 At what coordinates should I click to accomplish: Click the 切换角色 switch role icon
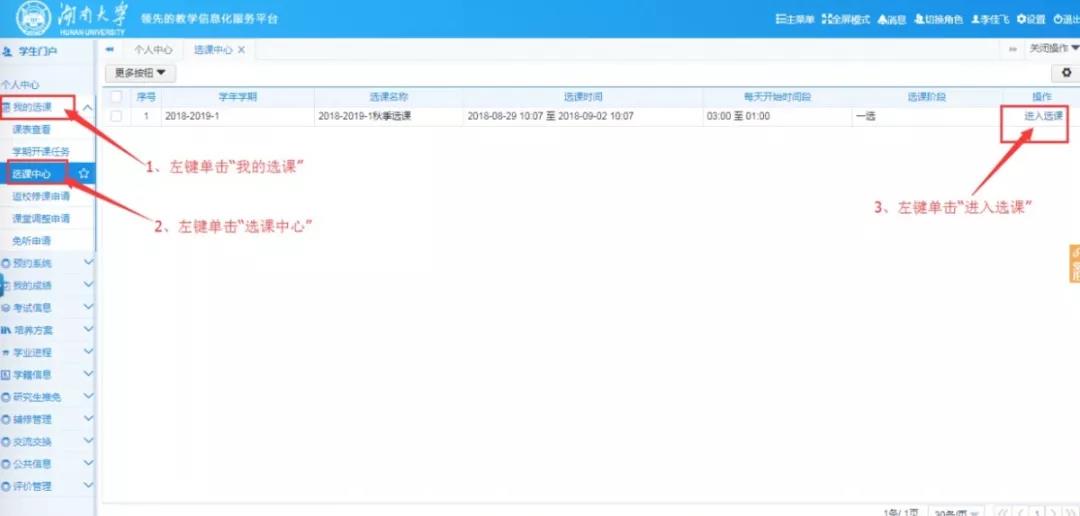(x=917, y=19)
